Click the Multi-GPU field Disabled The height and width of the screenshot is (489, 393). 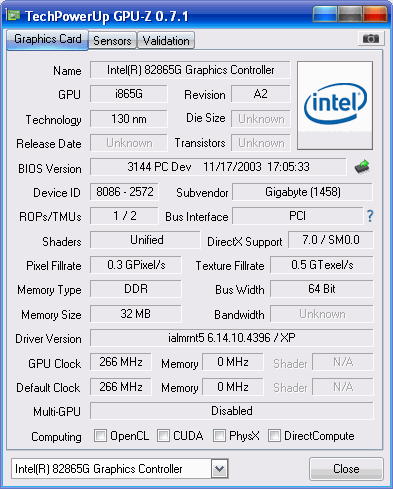[232, 411]
